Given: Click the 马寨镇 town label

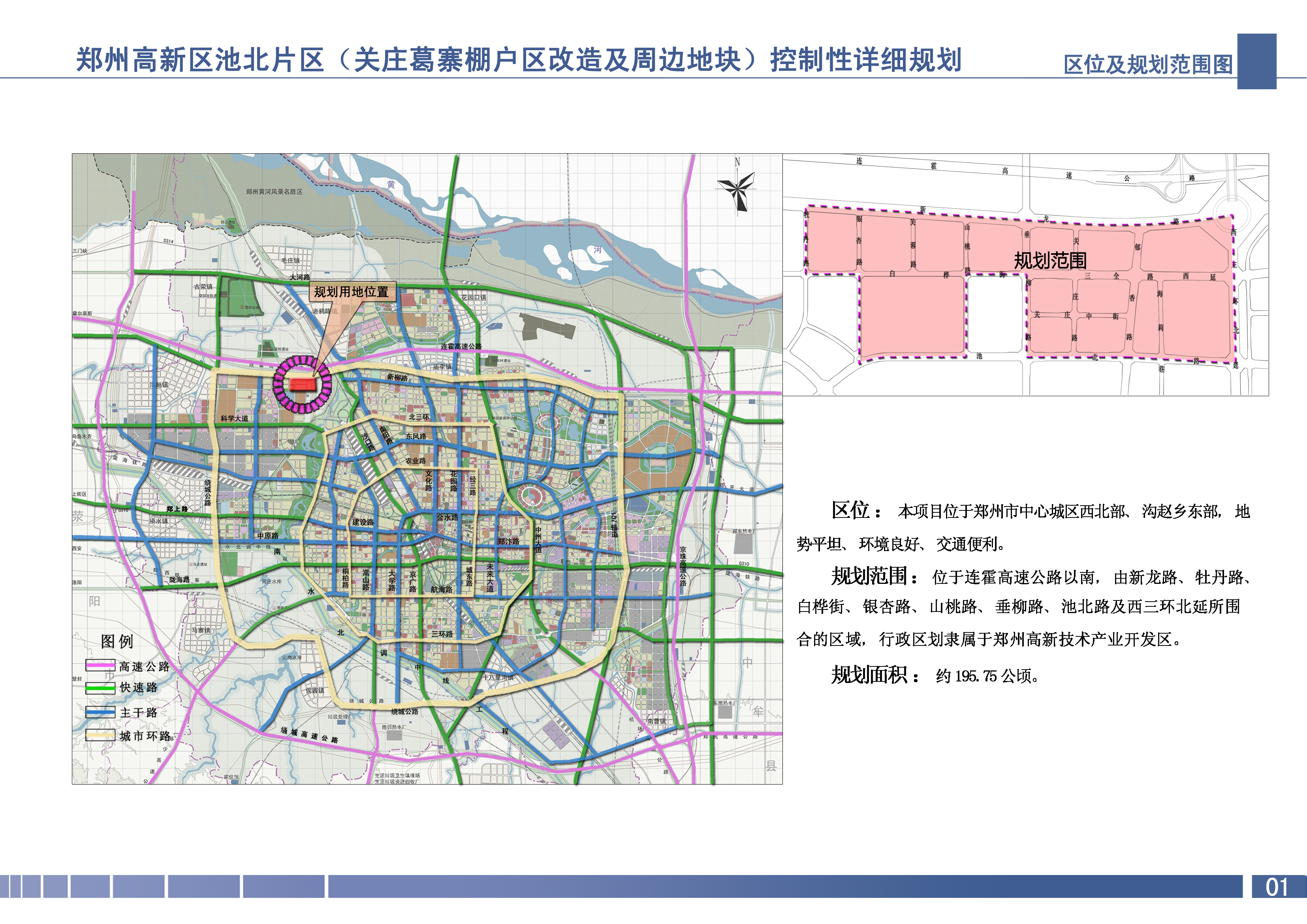Looking at the screenshot, I should [200, 630].
